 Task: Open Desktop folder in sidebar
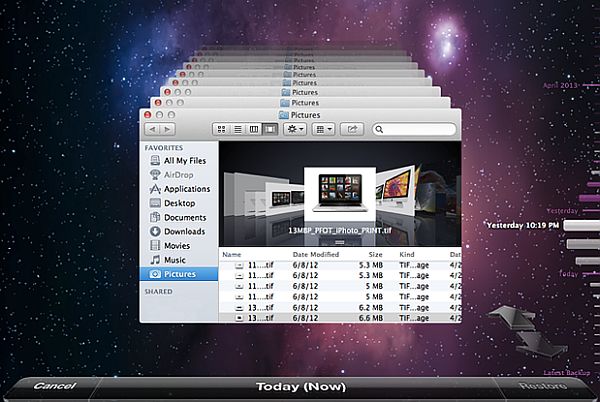[x=179, y=203]
